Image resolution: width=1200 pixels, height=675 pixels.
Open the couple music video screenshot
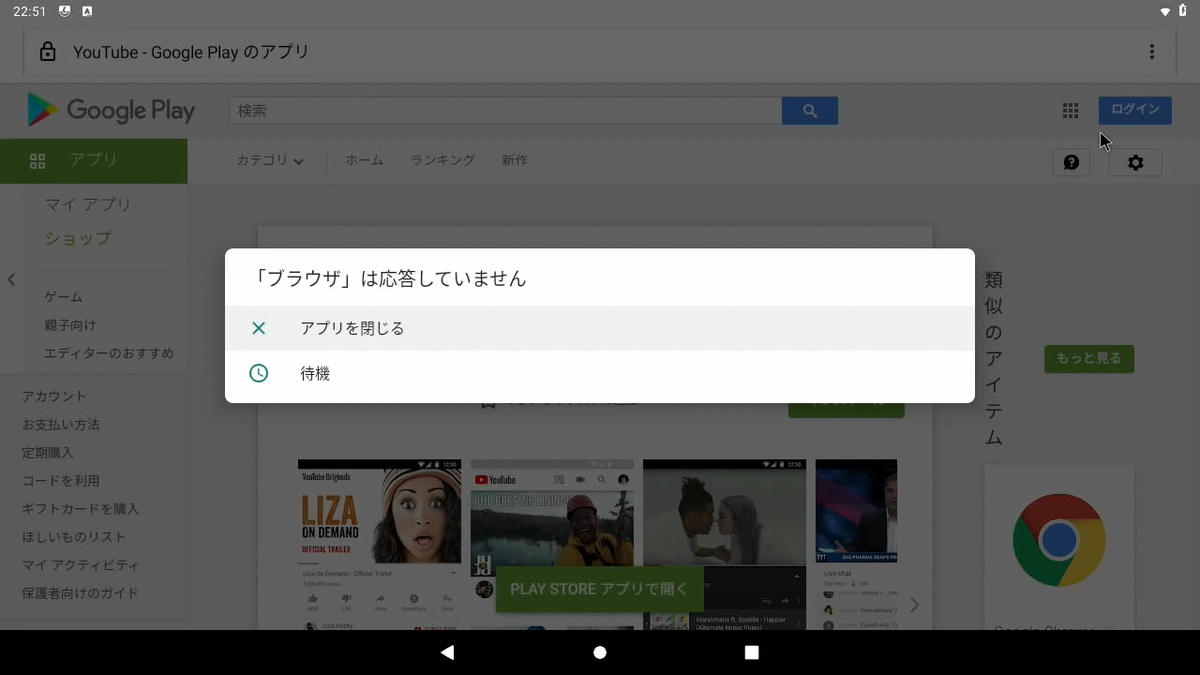(x=725, y=544)
